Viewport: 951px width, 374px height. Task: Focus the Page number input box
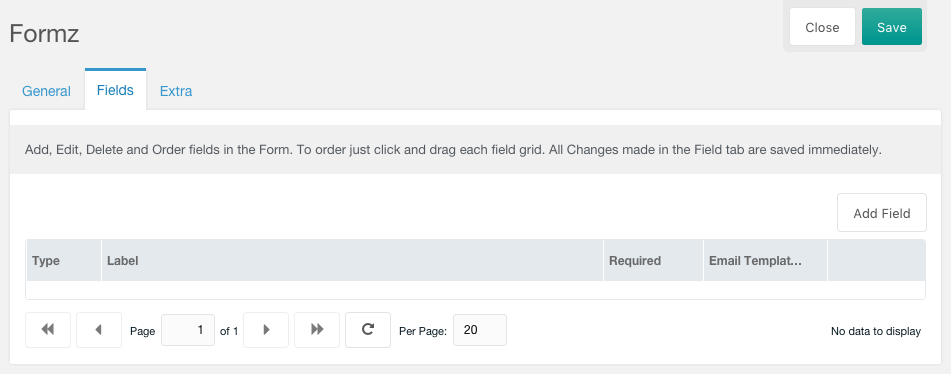click(188, 330)
